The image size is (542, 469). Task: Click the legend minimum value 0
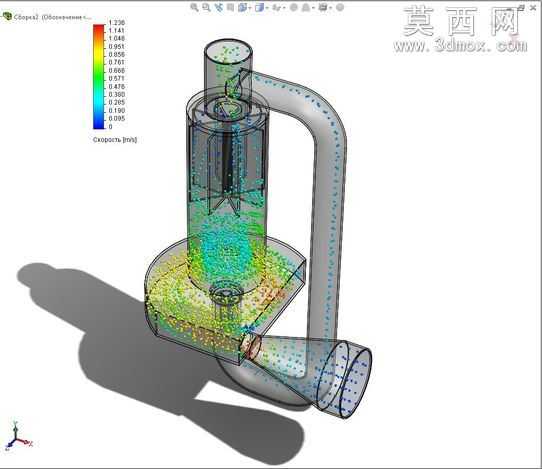point(111,126)
